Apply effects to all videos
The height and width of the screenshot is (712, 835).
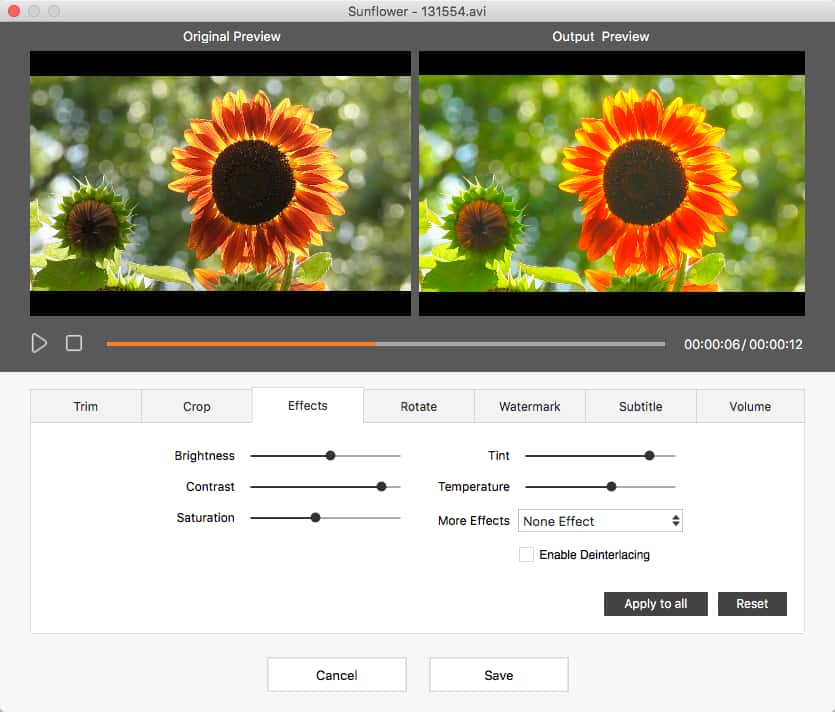pyautogui.click(x=655, y=603)
